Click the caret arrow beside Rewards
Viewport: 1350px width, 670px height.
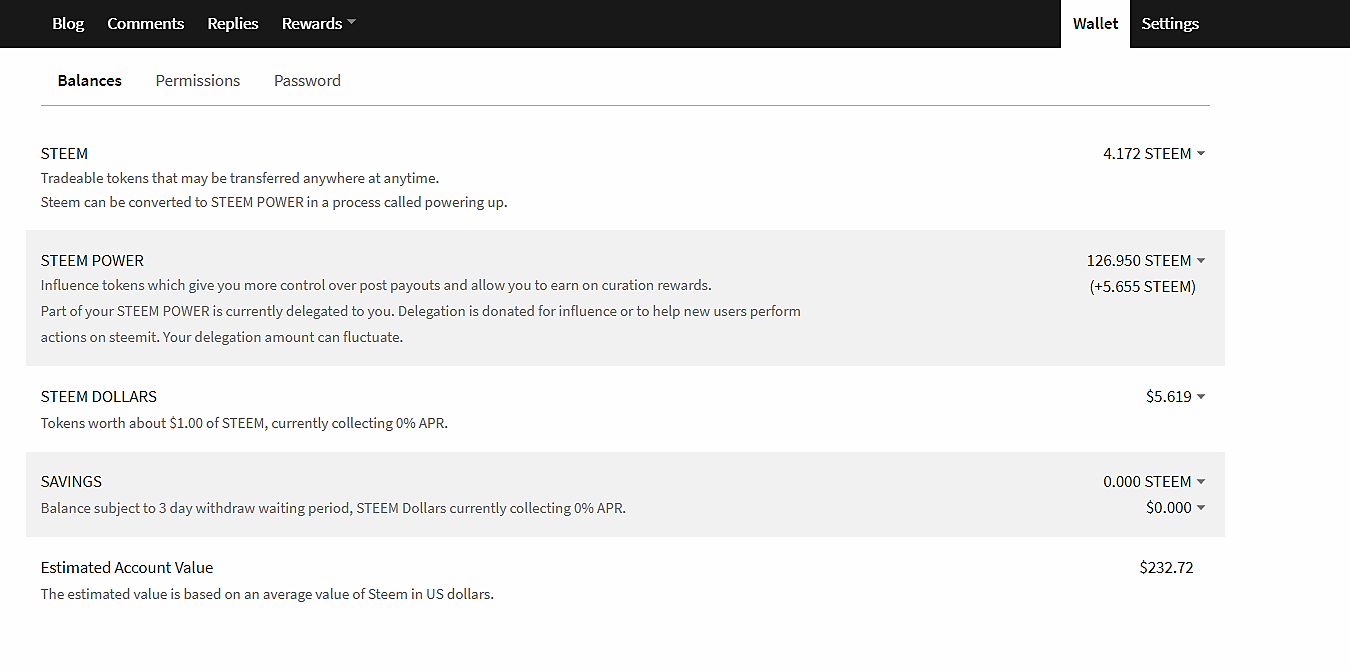(351, 24)
